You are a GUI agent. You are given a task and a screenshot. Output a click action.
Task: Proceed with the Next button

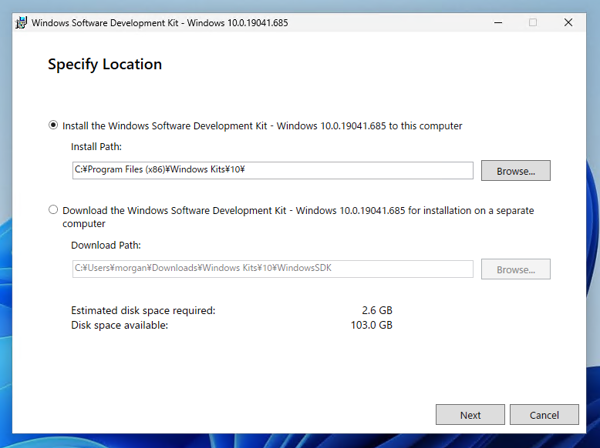[x=470, y=415]
